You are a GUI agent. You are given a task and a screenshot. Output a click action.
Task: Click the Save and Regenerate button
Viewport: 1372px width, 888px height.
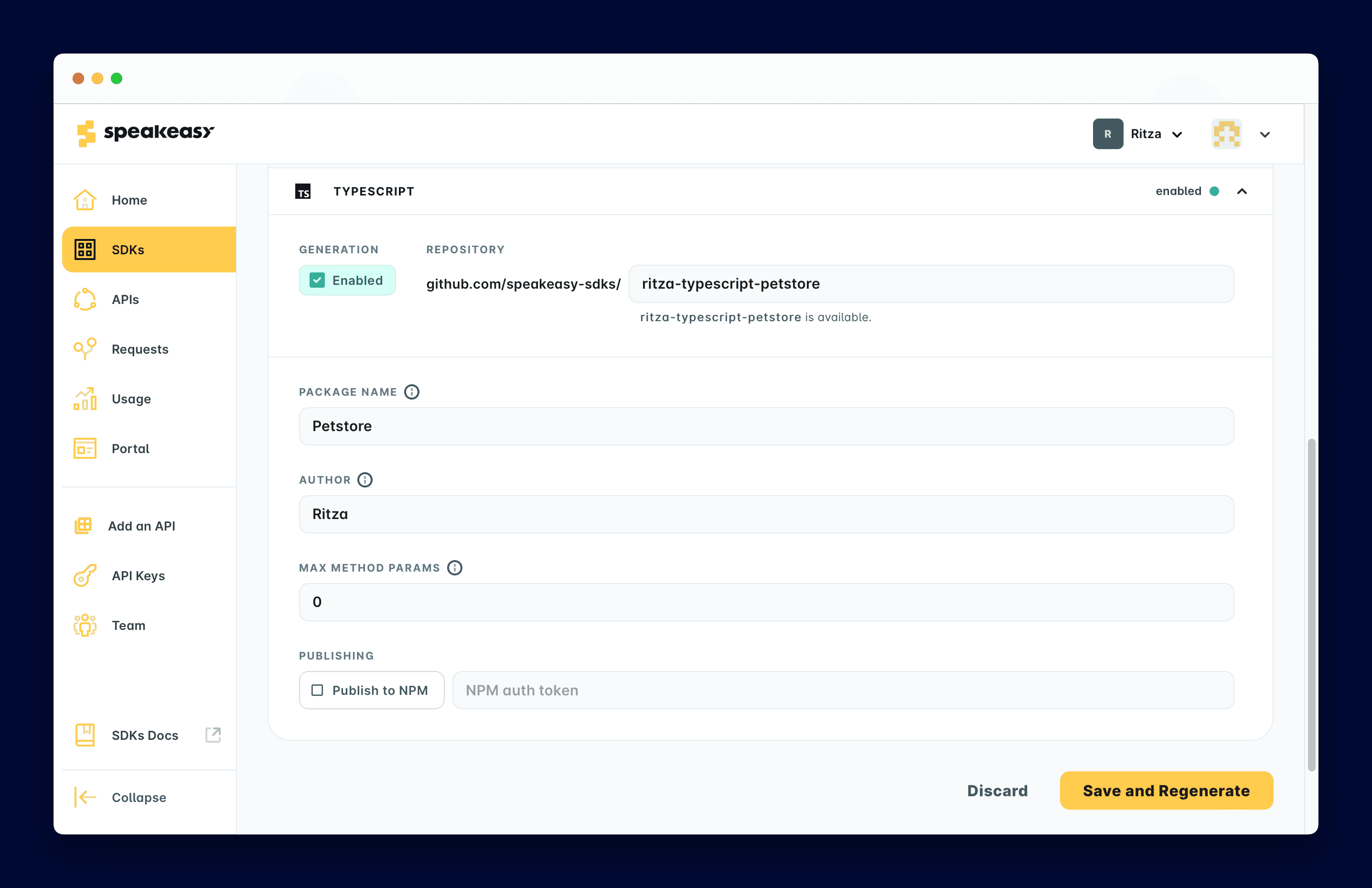coord(1166,790)
